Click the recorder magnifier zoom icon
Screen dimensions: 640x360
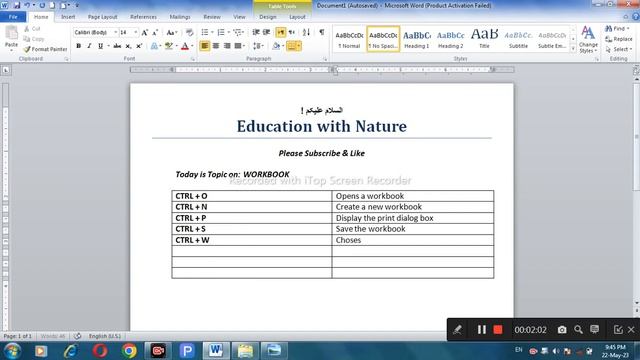point(578,329)
